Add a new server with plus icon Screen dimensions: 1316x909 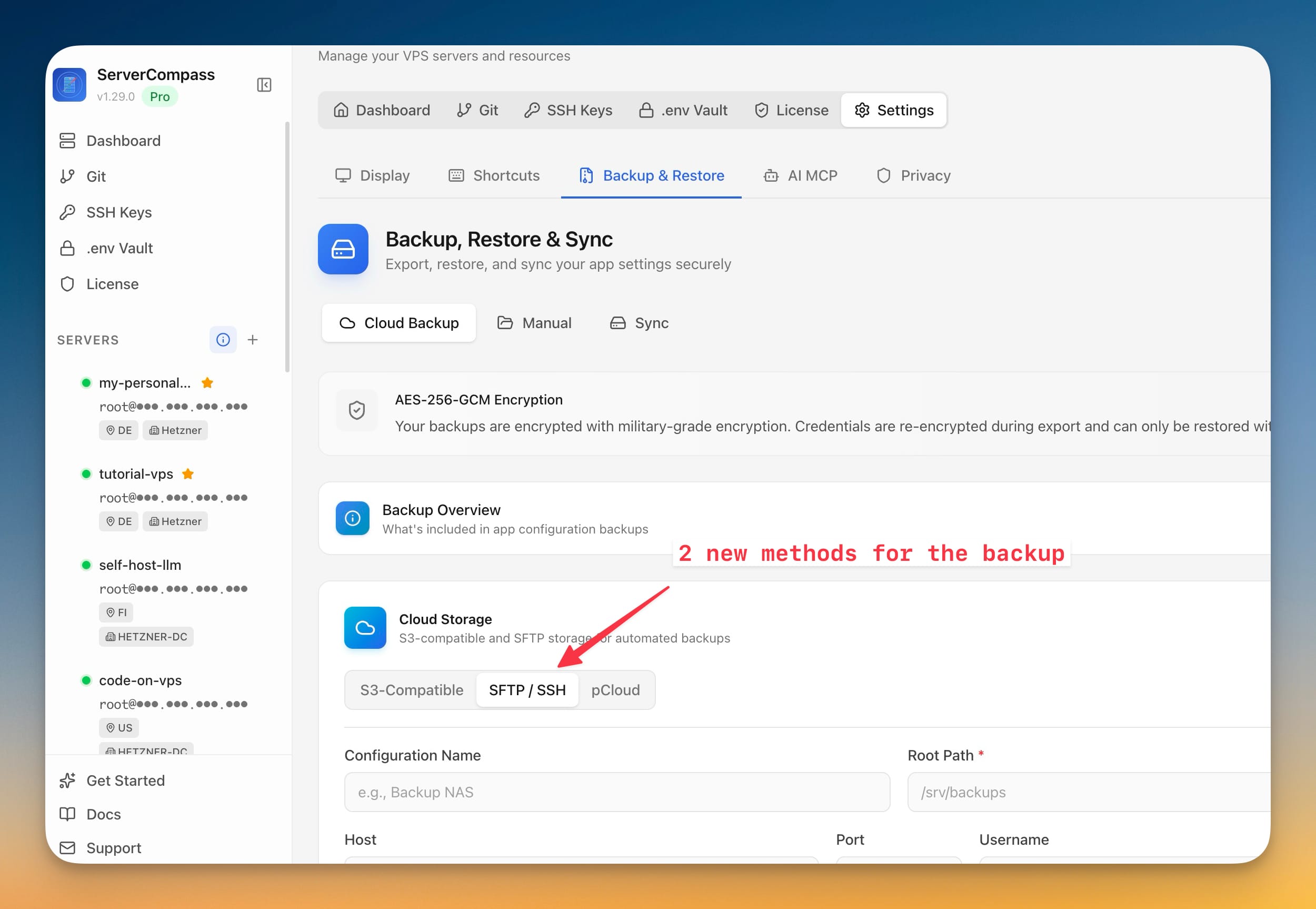253,340
